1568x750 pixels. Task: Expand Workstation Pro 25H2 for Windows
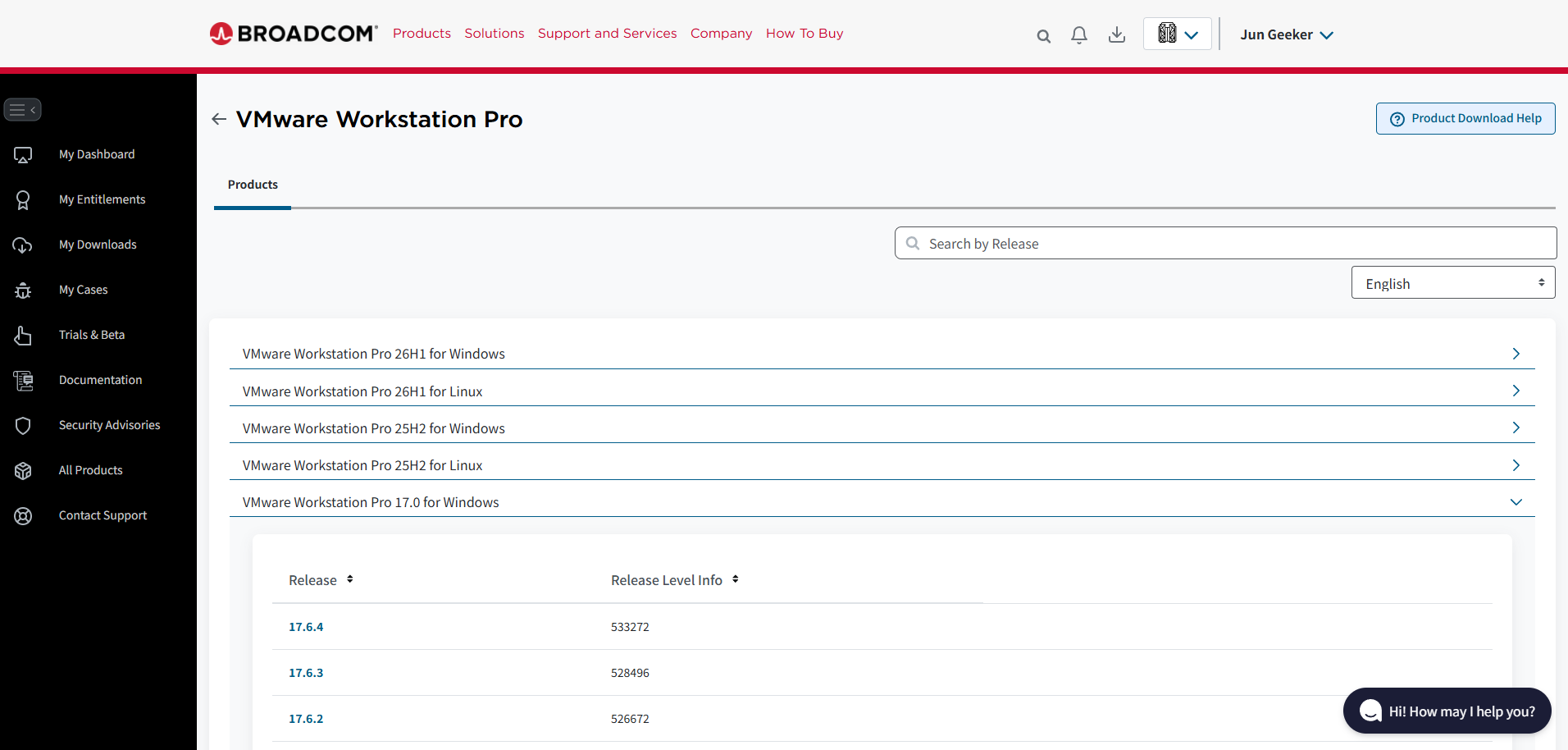[x=882, y=428]
